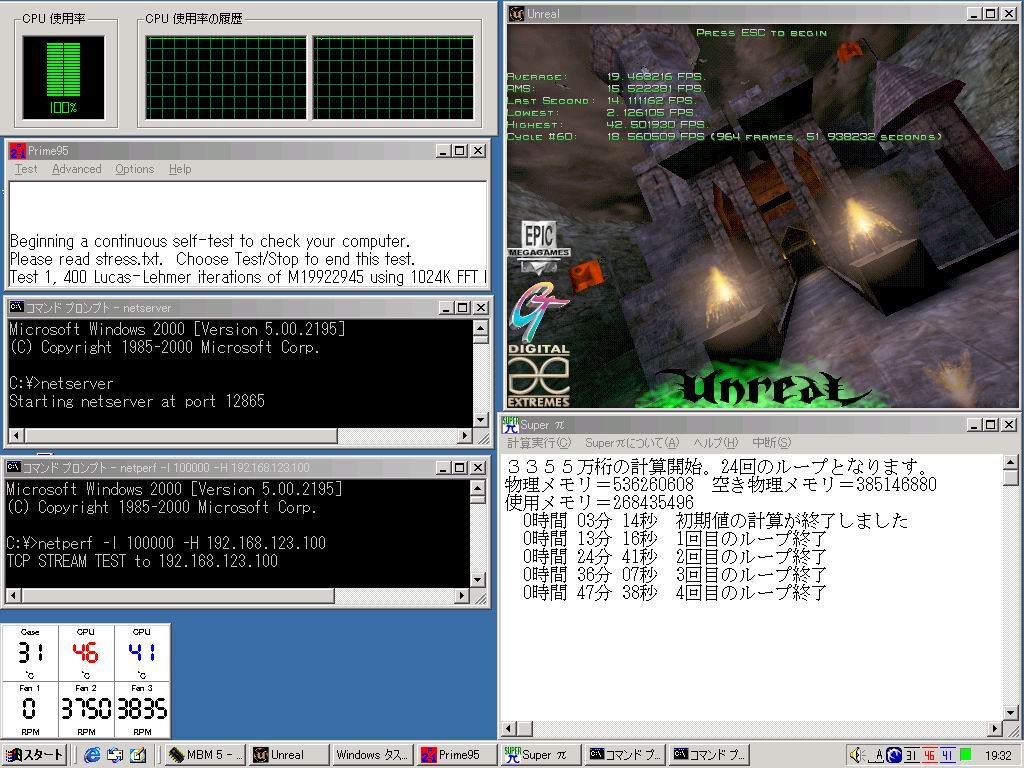Click the blue globe tray icon
Image resolution: width=1024 pixels, height=768 pixels.
pos(893,756)
